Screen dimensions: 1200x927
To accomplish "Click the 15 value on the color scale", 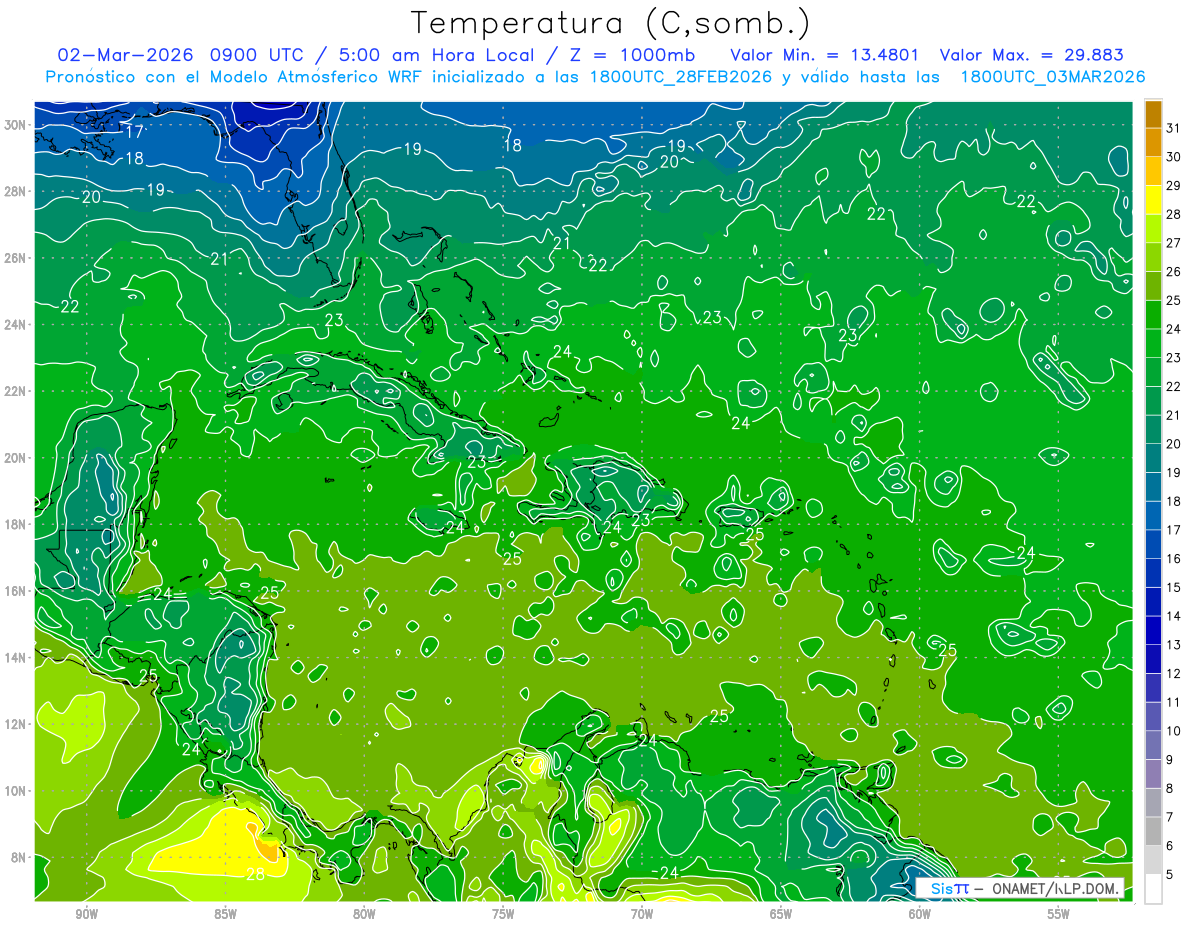I will point(1174,587).
